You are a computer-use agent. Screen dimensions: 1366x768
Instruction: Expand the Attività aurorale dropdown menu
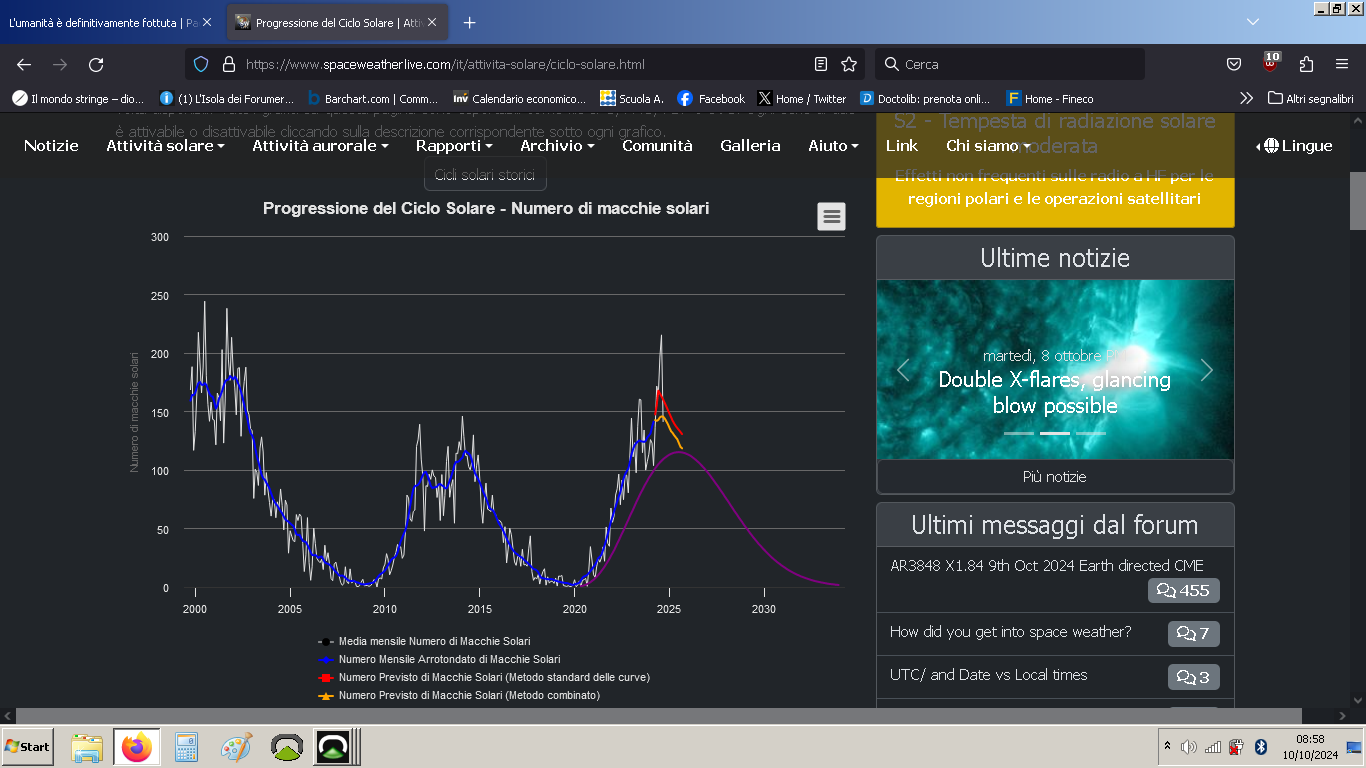(x=320, y=145)
